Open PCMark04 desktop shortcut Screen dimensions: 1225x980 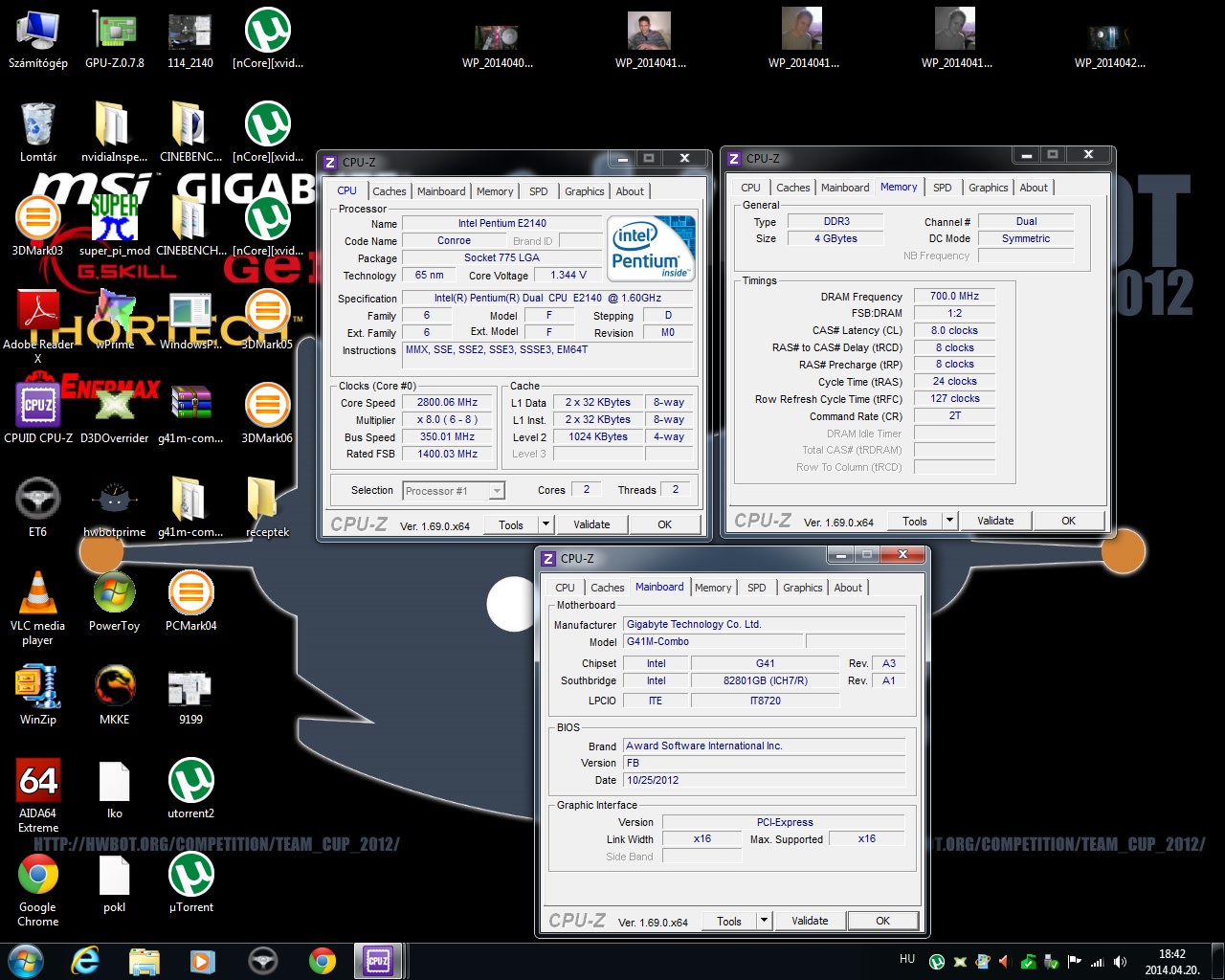tap(190, 602)
